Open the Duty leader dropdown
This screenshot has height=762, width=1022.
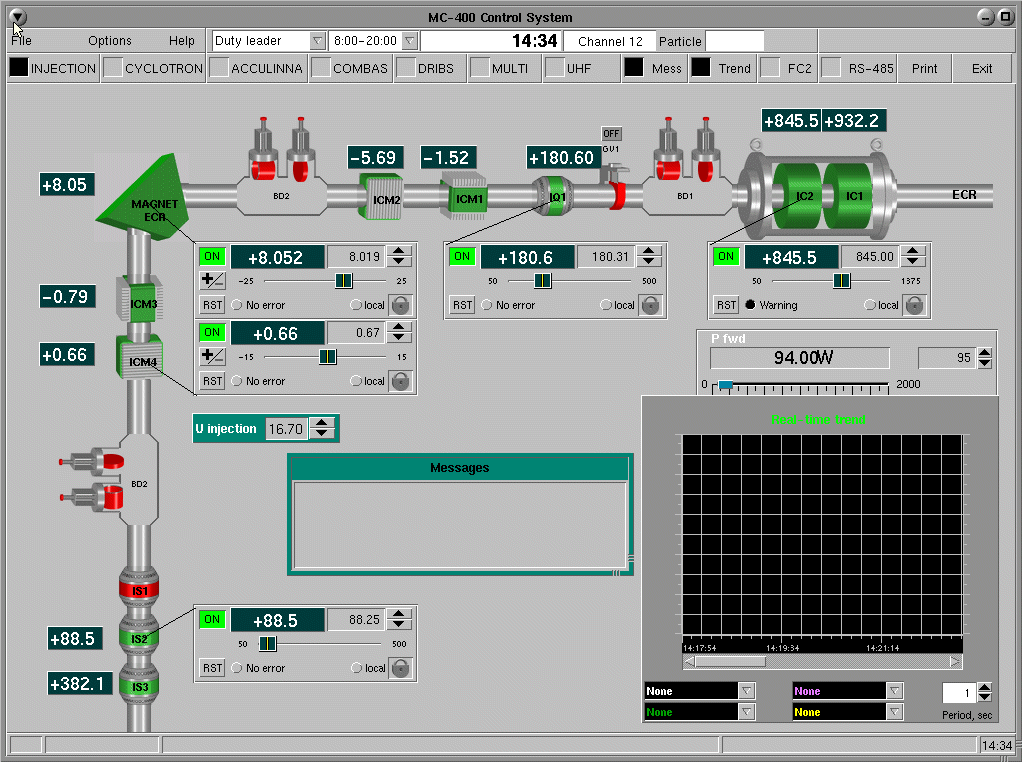(317, 41)
